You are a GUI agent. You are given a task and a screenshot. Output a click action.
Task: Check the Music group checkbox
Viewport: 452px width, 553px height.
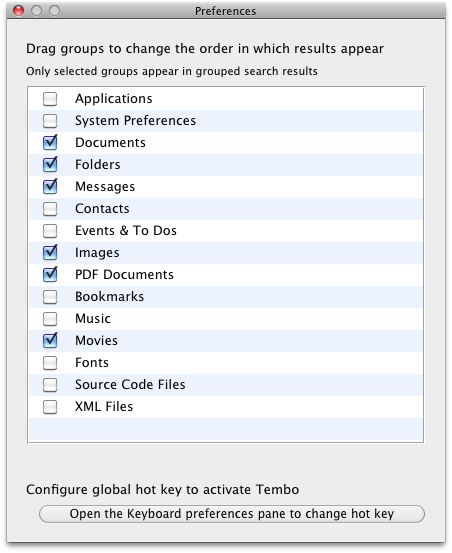coord(50,319)
